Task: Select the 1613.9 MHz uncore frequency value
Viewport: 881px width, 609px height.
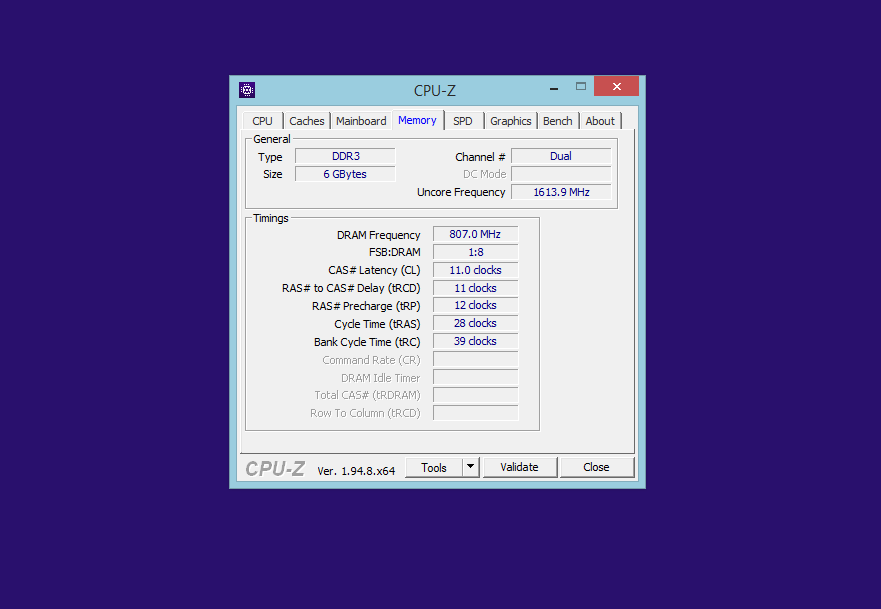Action: (561, 192)
